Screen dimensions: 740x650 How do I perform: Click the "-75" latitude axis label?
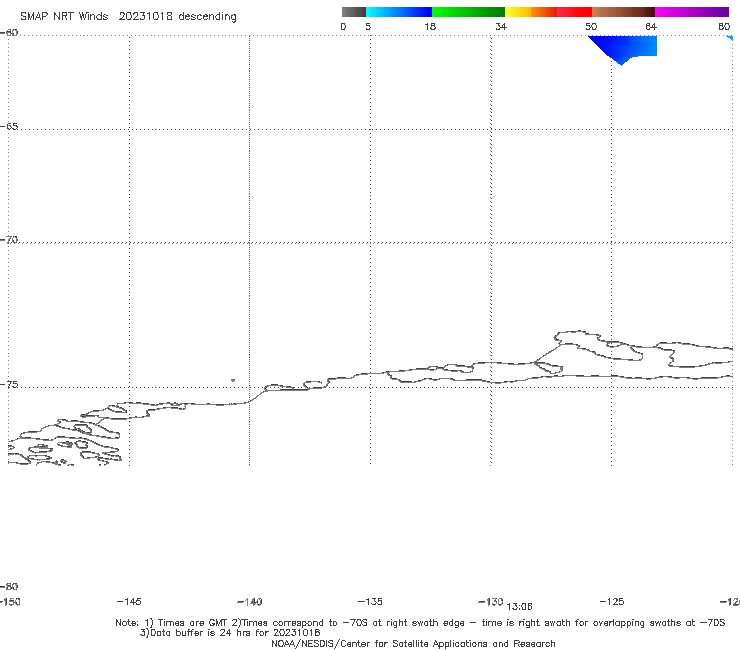click(9, 385)
